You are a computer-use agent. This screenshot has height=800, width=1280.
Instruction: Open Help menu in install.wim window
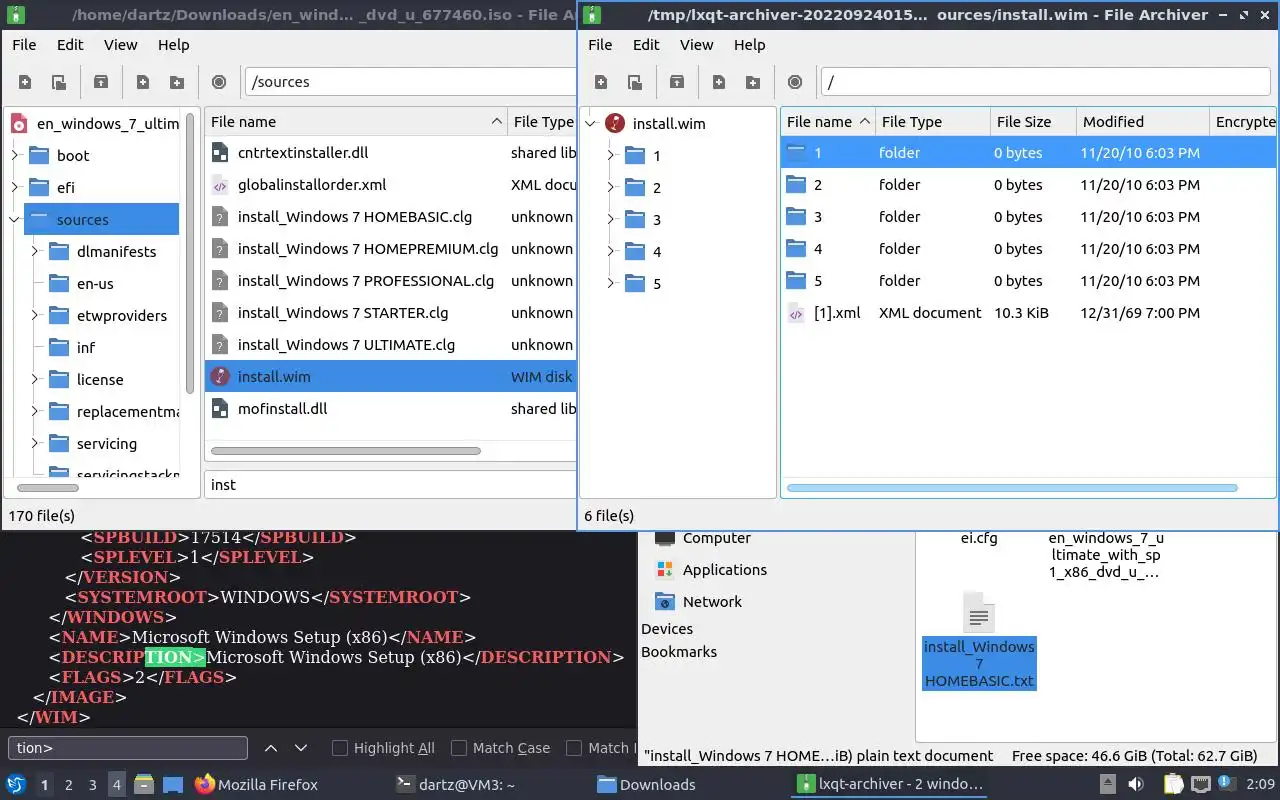pos(749,45)
